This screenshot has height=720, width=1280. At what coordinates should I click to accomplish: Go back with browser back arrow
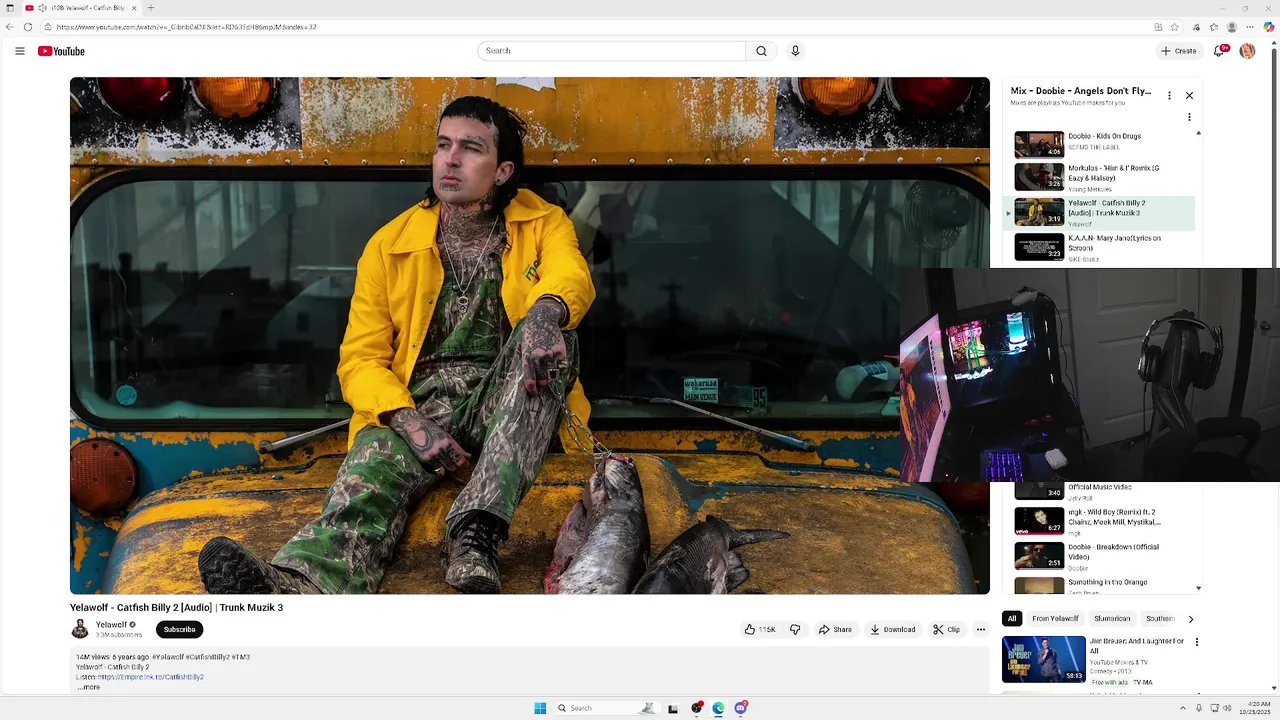pyautogui.click(x=10, y=27)
